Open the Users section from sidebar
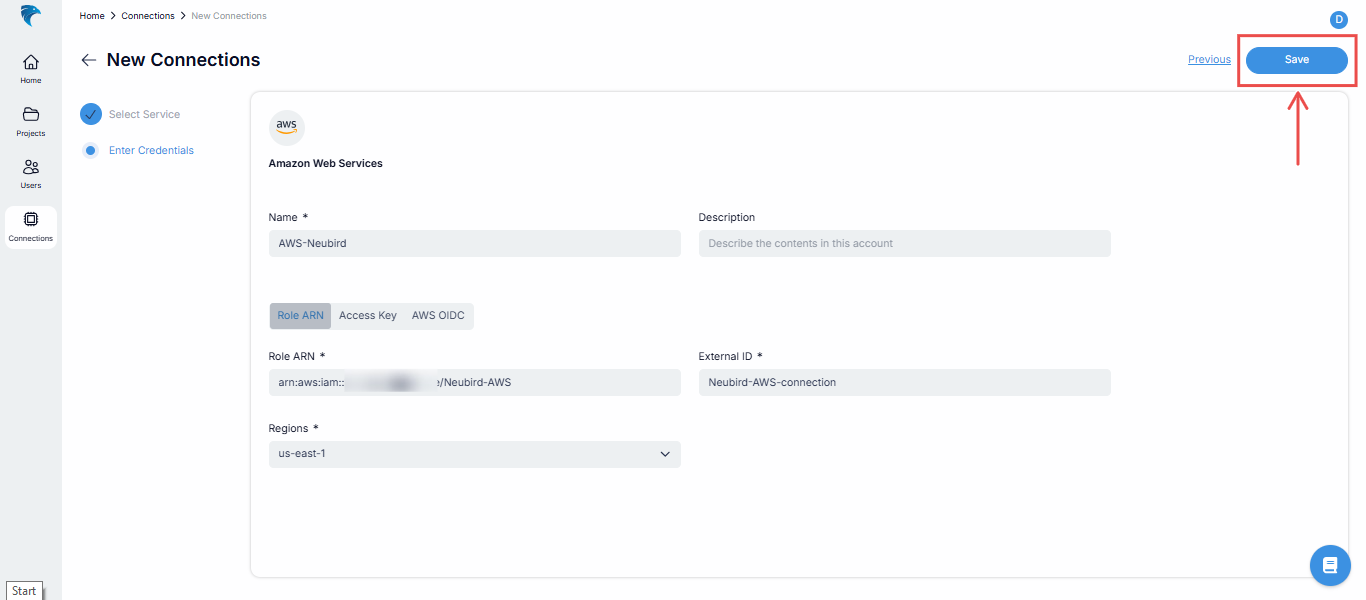This screenshot has width=1366, height=600. [x=30, y=172]
